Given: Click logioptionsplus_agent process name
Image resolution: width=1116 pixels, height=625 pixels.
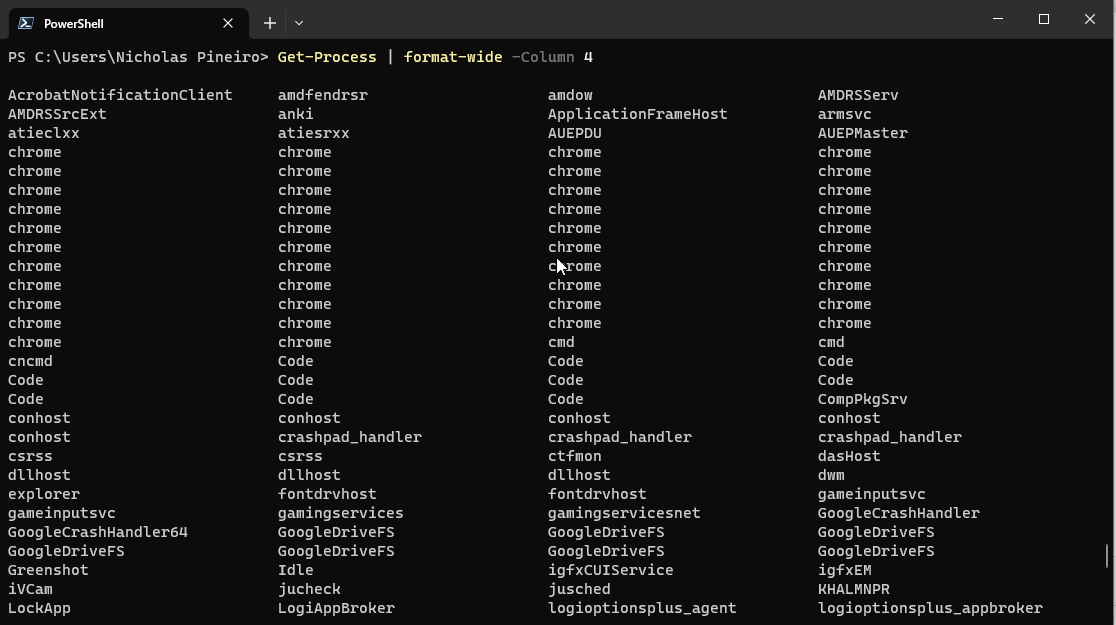Looking at the screenshot, I should (x=642, y=609).
